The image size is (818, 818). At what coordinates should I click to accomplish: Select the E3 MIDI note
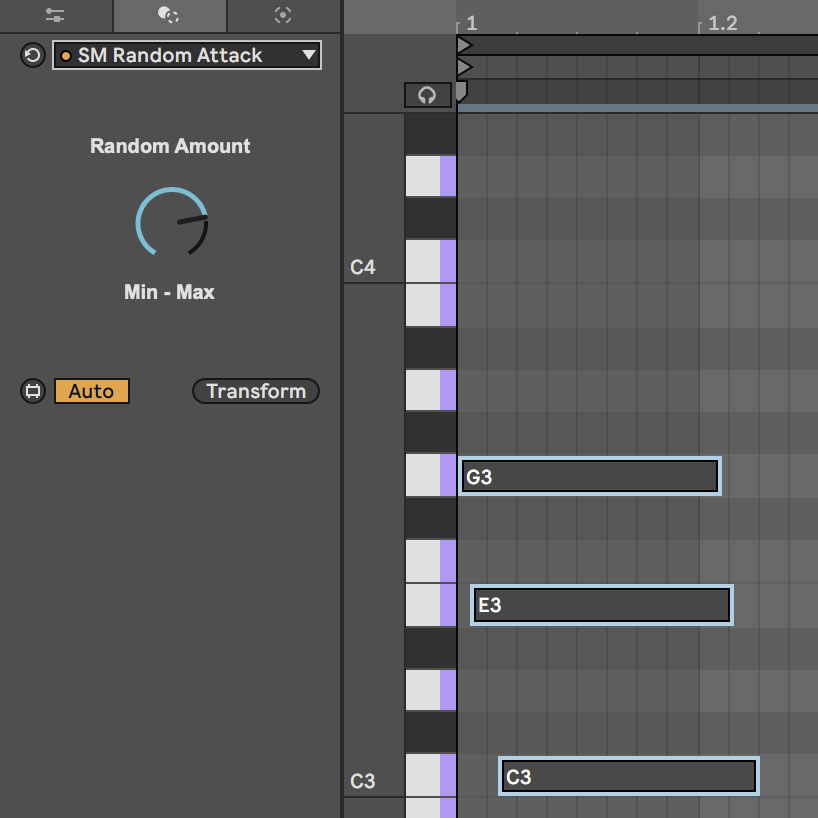602,605
